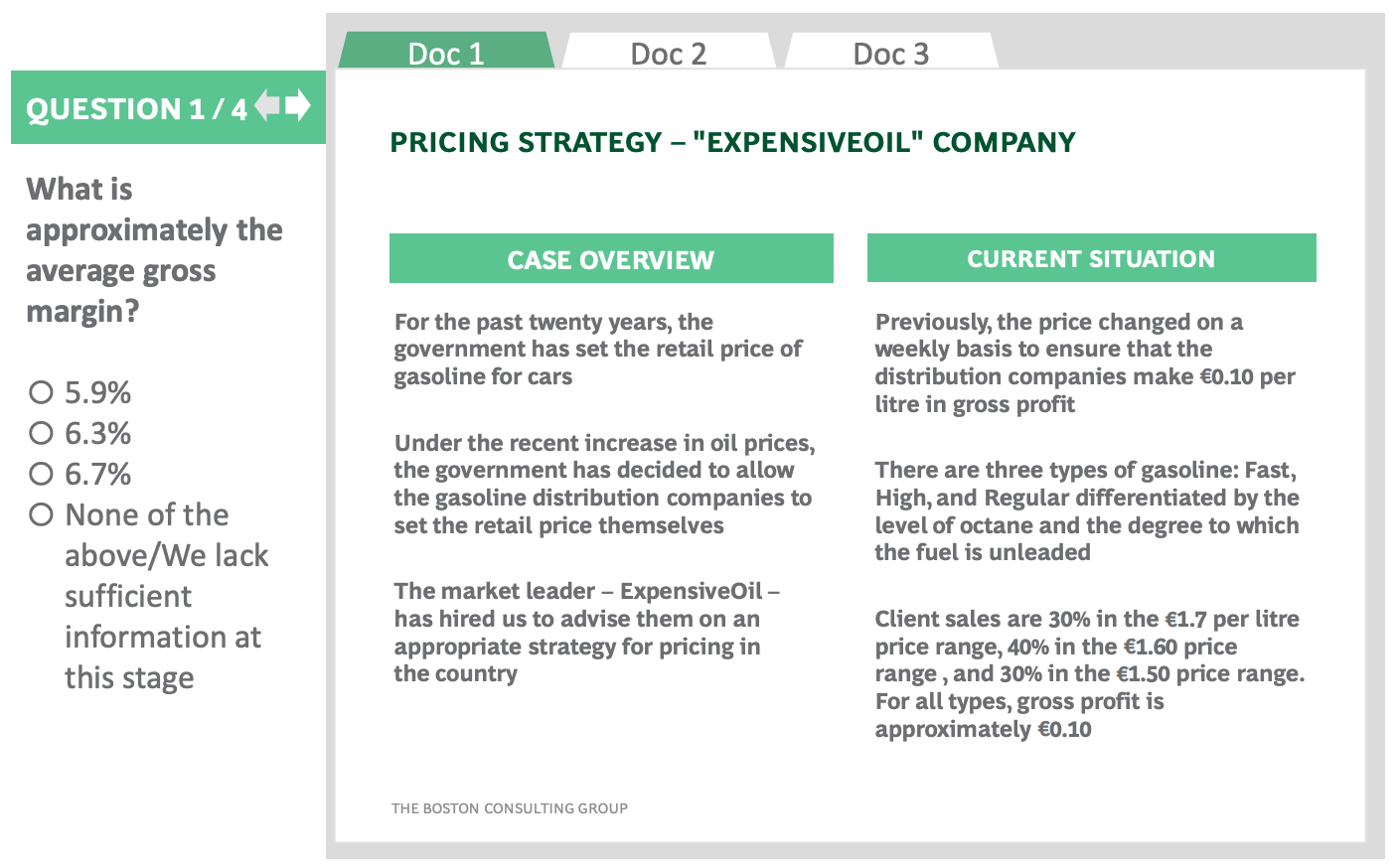Viewport: 1399px width, 868px height.
Task: Click the CASE OVERVIEW section header
Action: click(x=610, y=258)
